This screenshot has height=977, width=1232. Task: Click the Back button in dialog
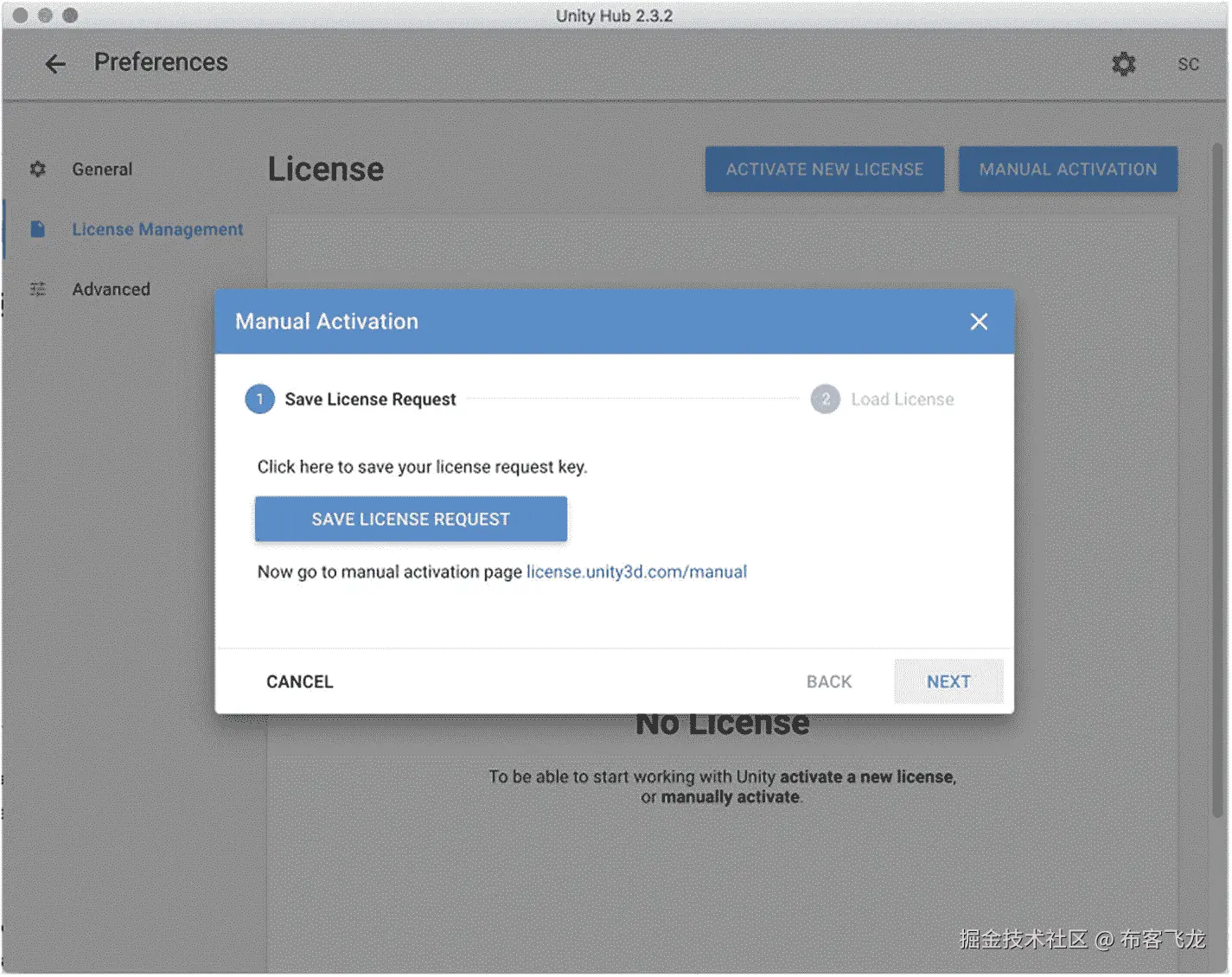tap(829, 681)
